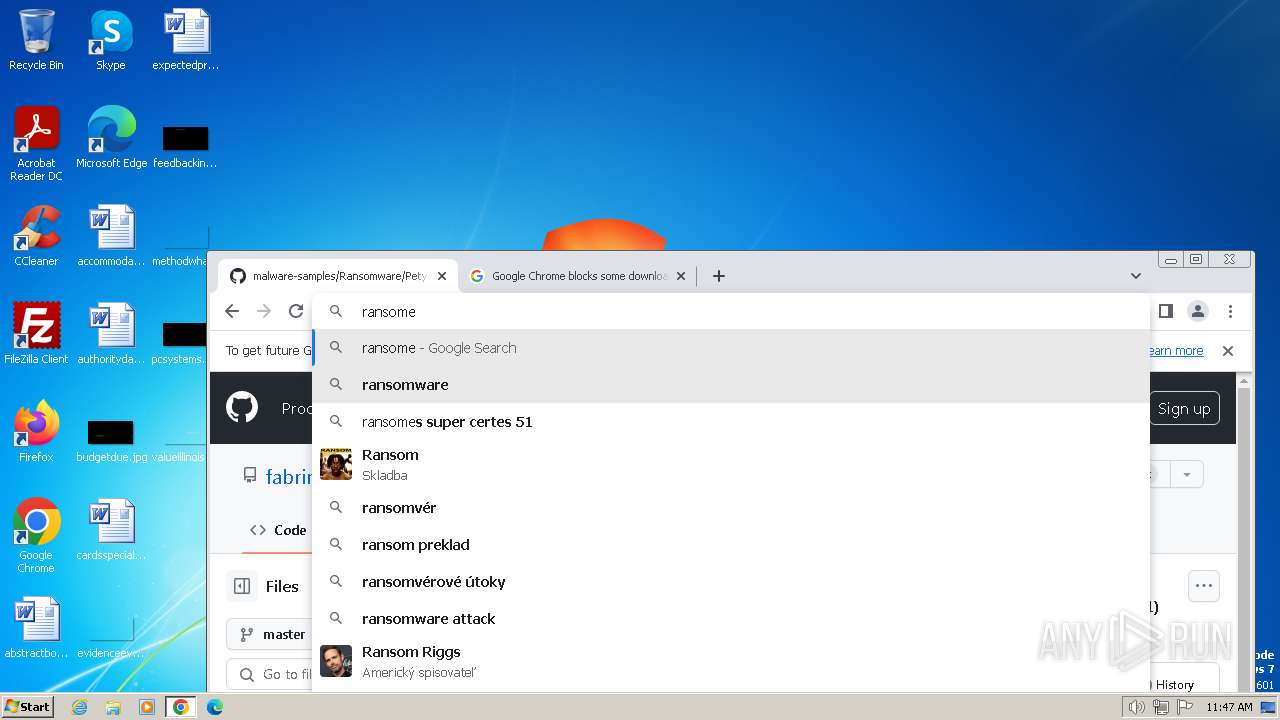This screenshot has height=720, width=1280.
Task: Open the media player taskbar icon
Action: tap(147, 707)
